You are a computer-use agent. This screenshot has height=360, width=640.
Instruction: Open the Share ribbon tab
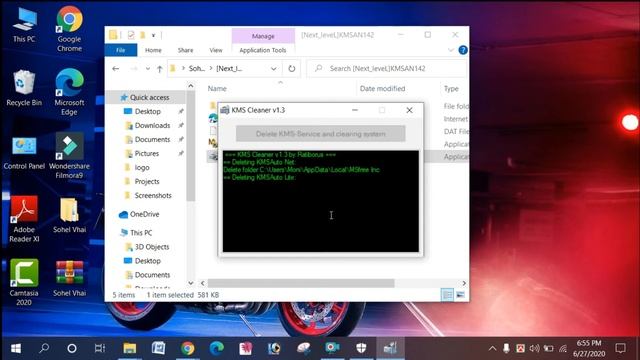click(185, 50)
